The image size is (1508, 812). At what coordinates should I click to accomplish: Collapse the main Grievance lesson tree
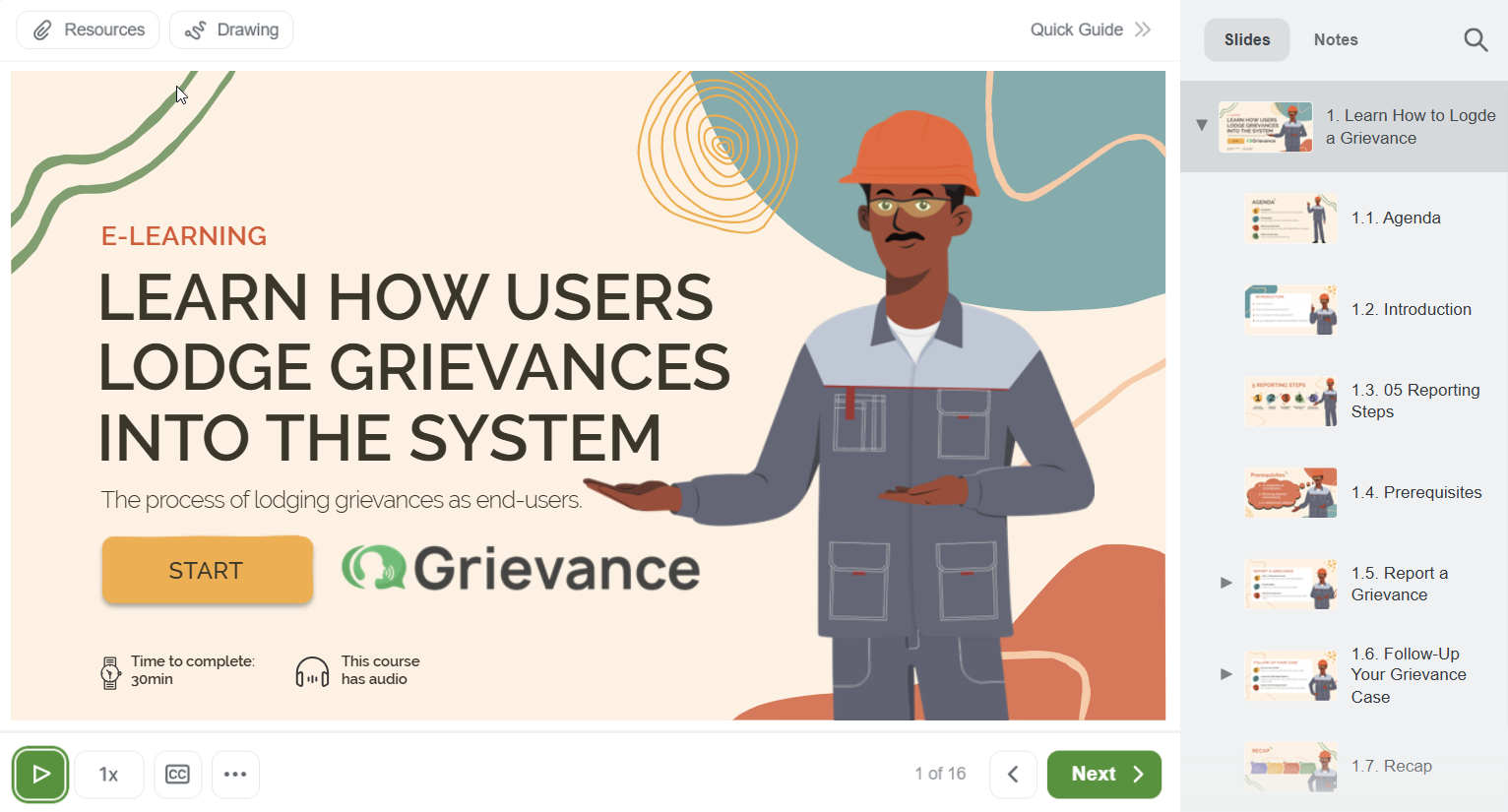tap(1201, 124)
